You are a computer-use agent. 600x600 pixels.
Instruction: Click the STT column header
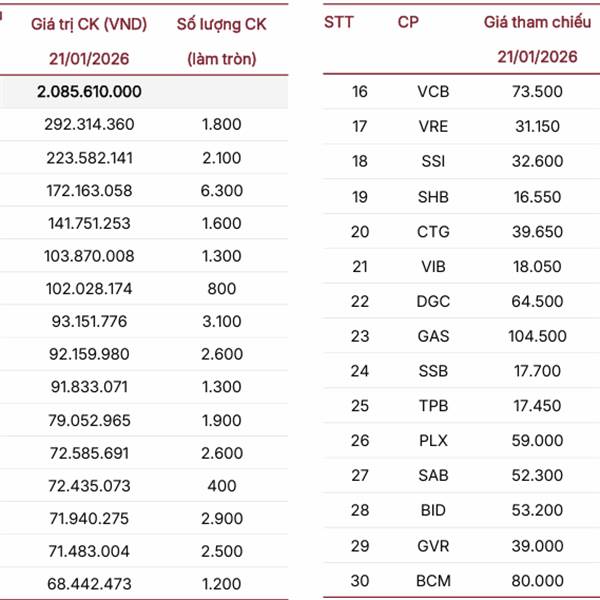click(340, 22)
